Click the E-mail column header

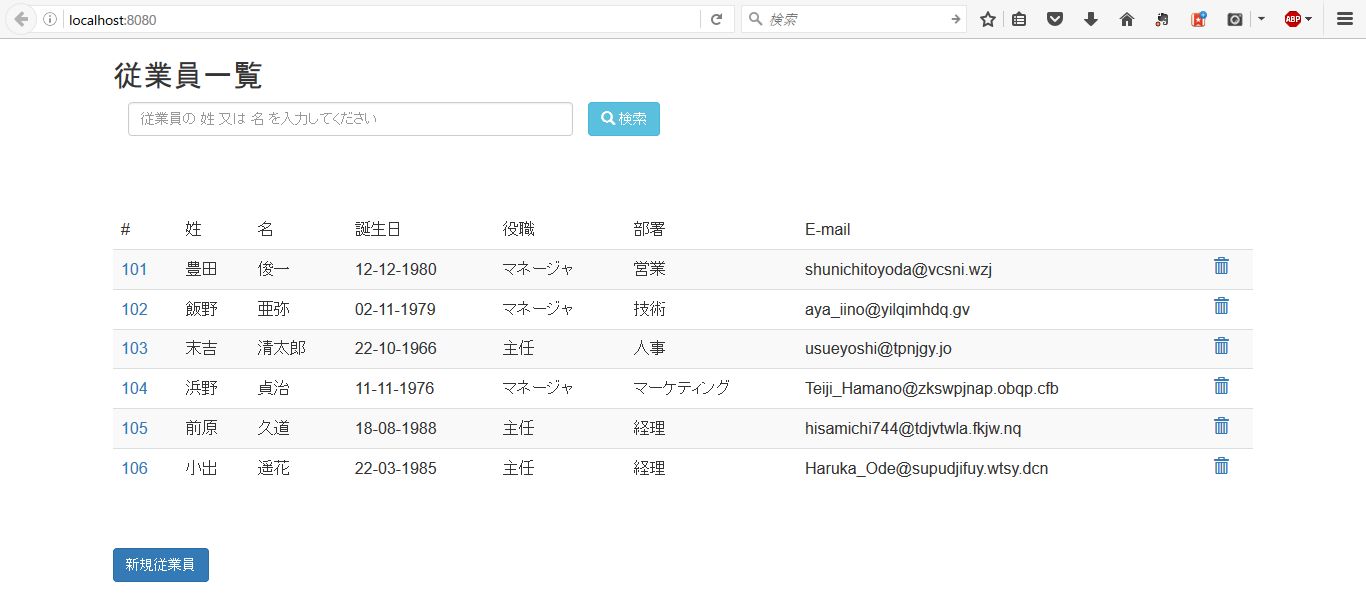coord(827,229)
